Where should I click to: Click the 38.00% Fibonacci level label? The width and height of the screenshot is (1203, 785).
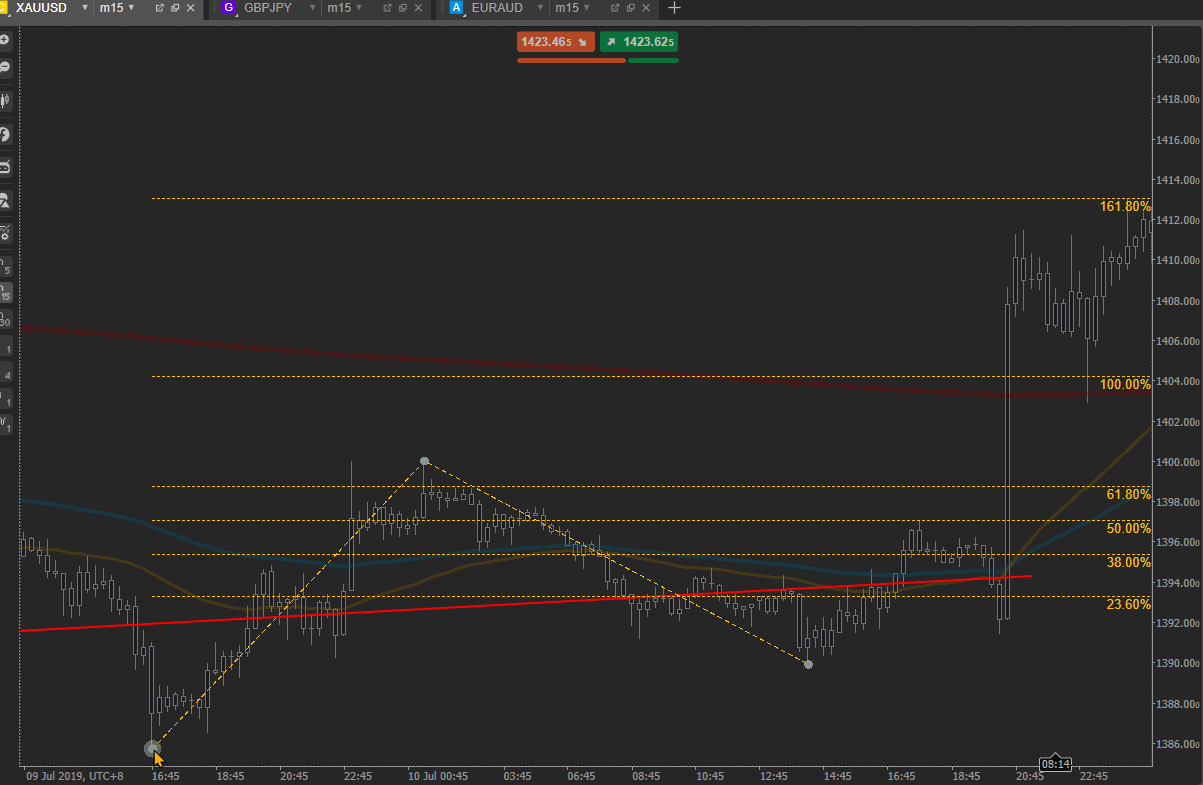point(1129,562)
